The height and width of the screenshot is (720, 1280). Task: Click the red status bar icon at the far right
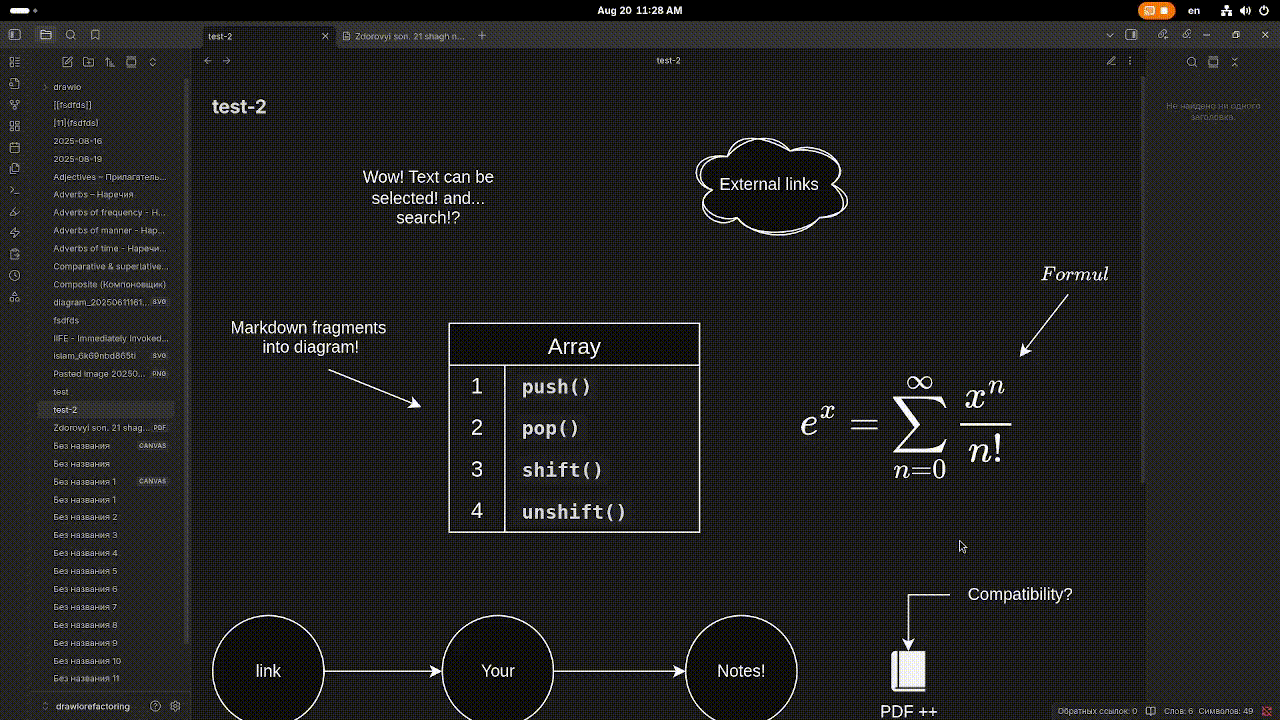point(1266,711)
